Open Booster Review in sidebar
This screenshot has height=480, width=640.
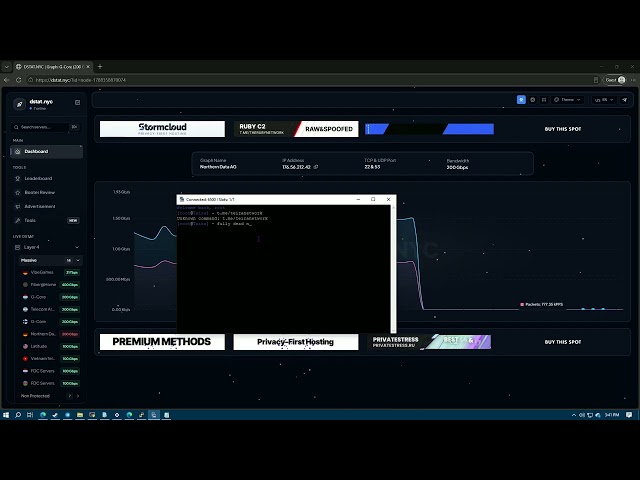point(40,192)
